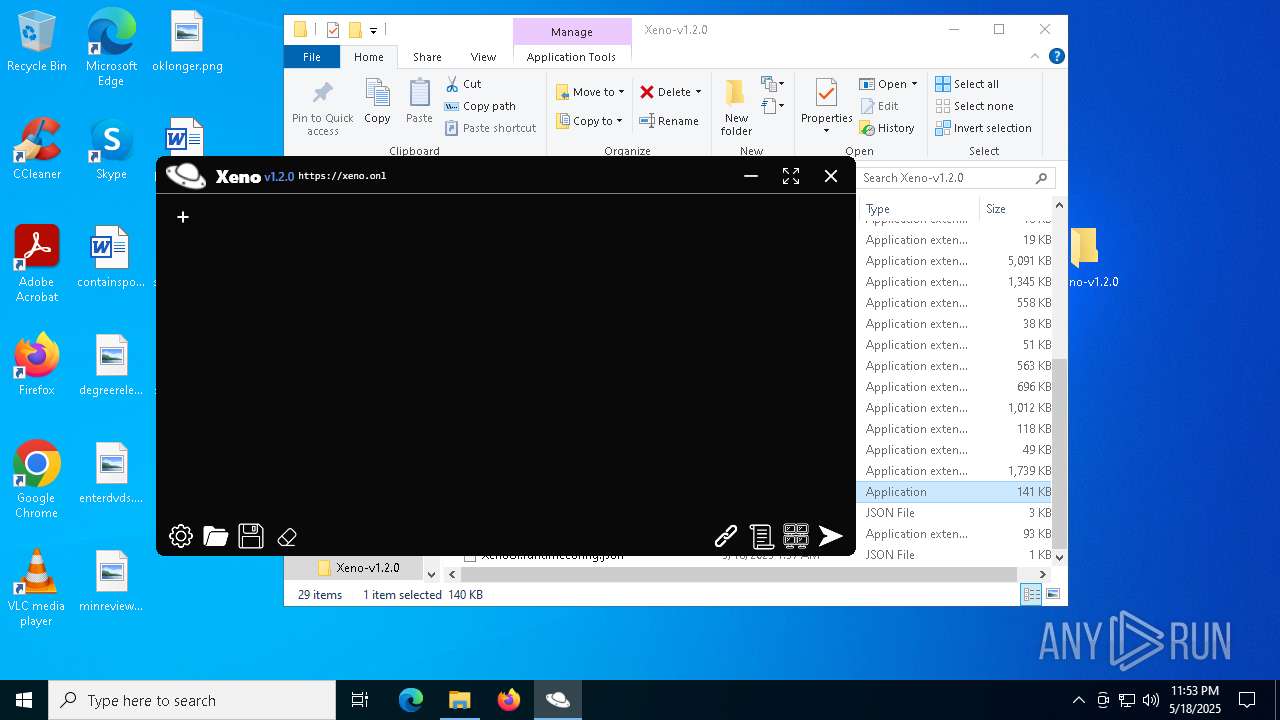The height and width of the screenshot is (720, 1280).
Task: Expand Properties dropdown arrow
Action: click(x=826, y=131)
